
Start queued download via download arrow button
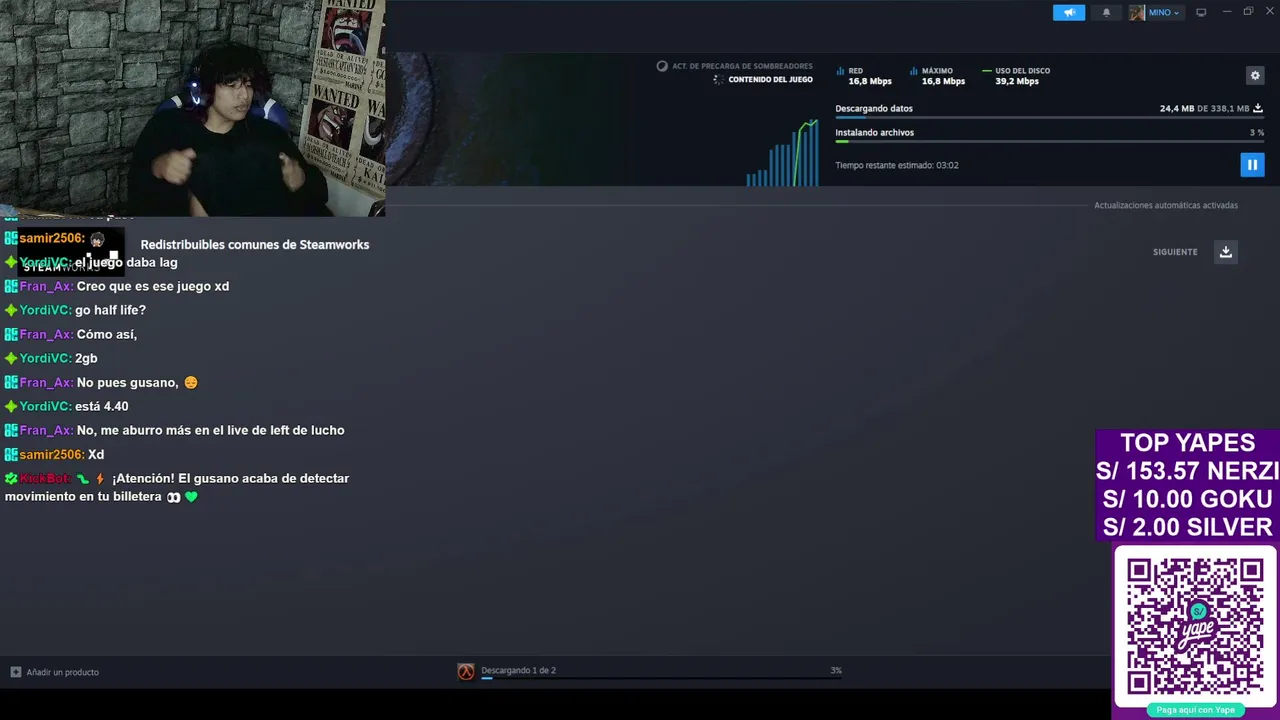click(1226, 252)
